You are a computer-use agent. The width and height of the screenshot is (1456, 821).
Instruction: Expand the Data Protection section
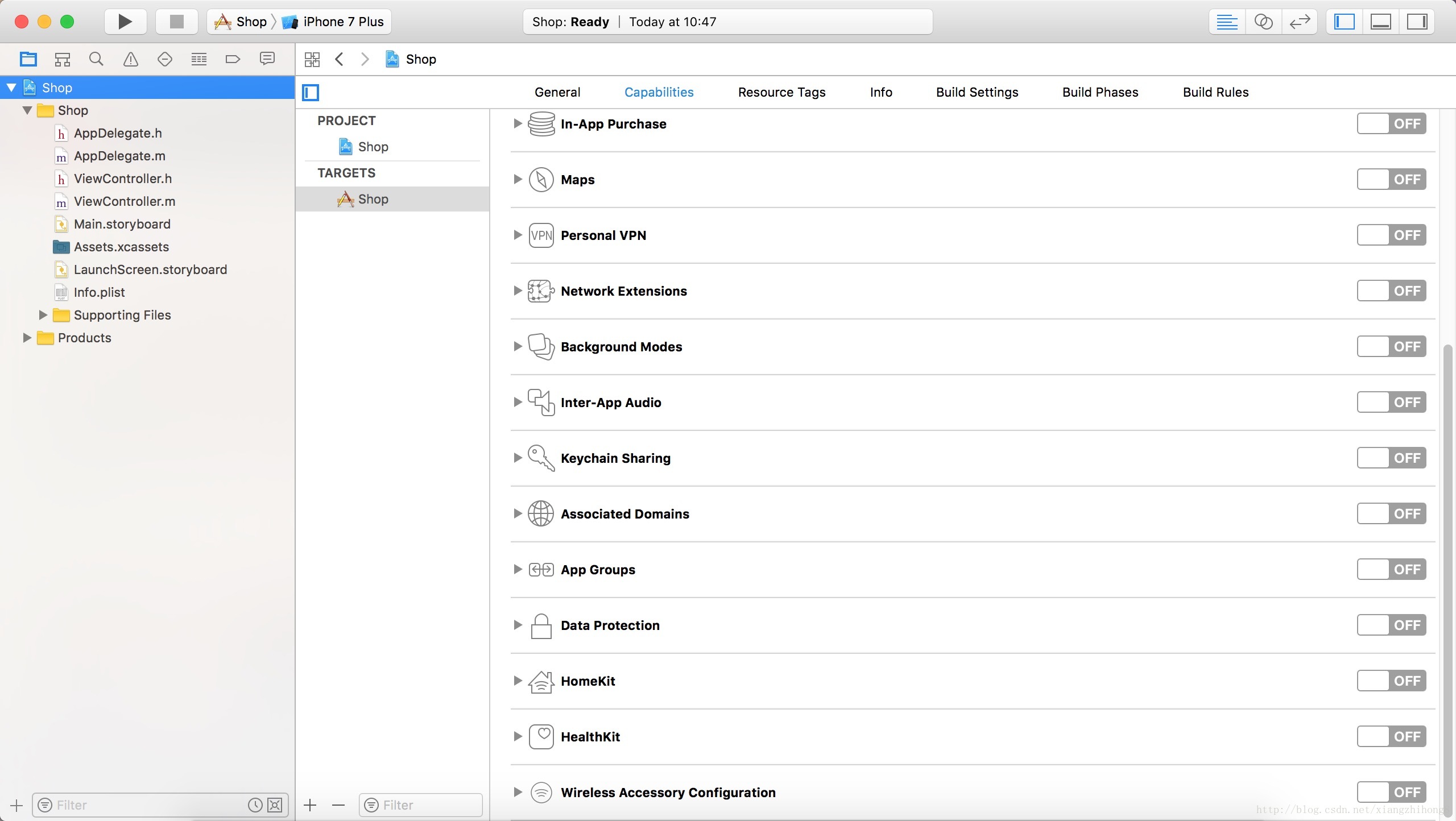517,625
